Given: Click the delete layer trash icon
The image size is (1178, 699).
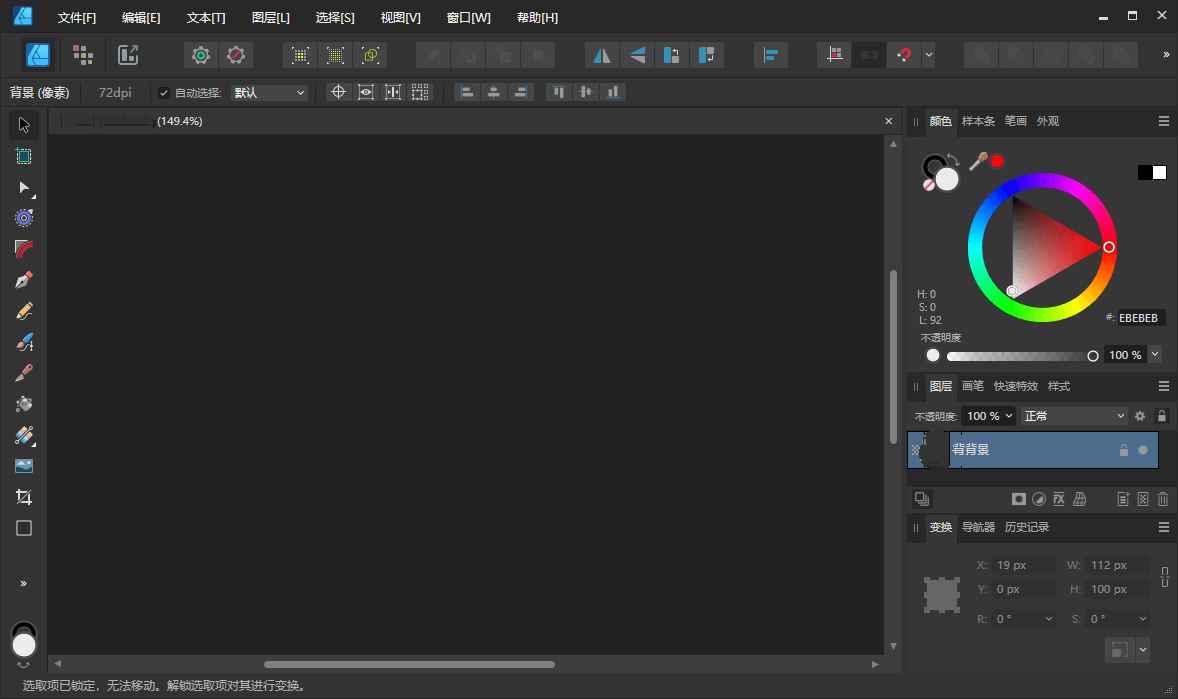Looking at the screenshot, I should click(1163, 499).
